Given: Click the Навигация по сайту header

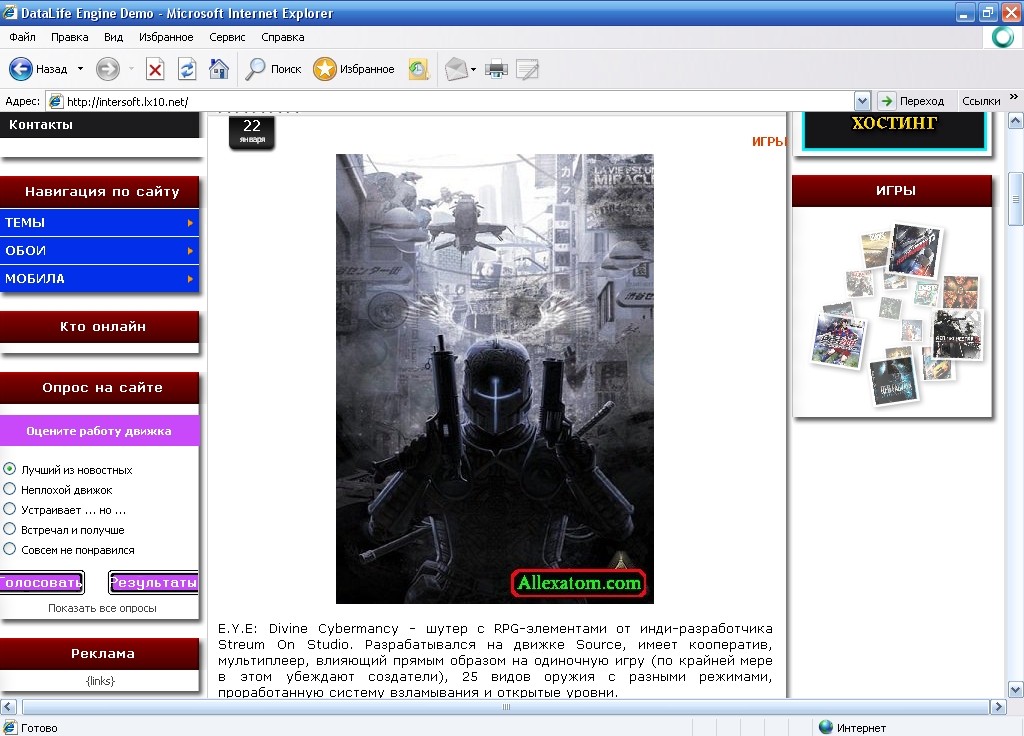Looking at the screenshot, I should pyautogui.click(x=99, y=192).
